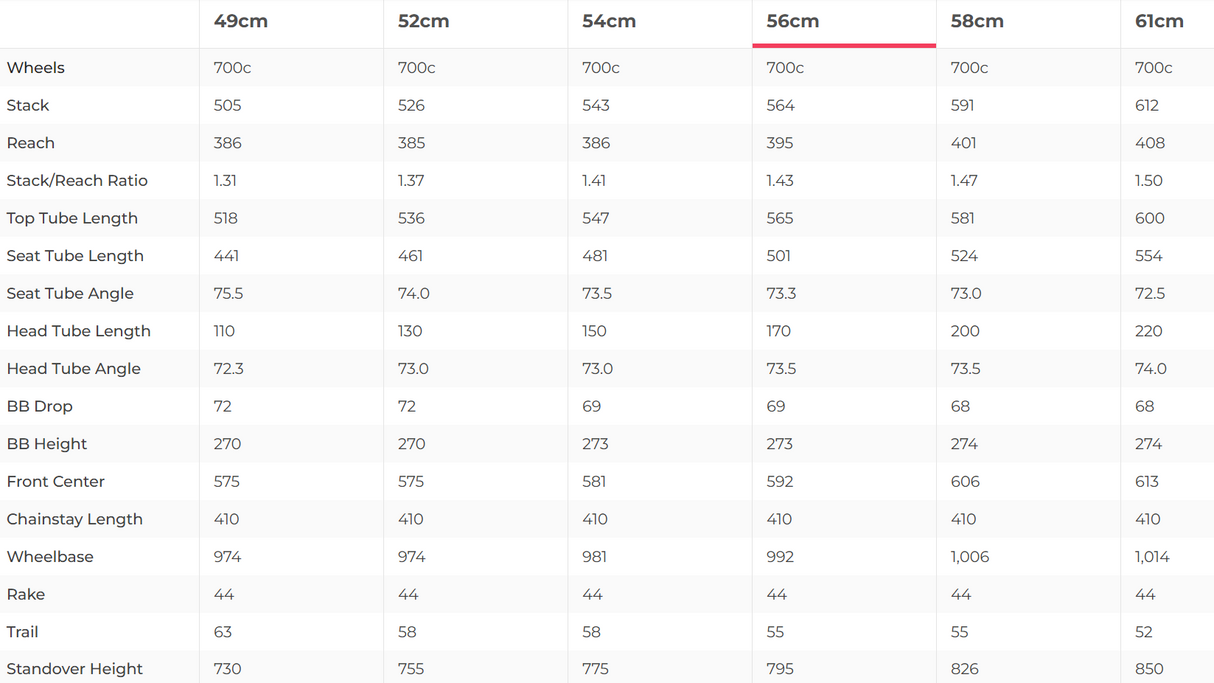
Task: Select the 49cm size column header
Action: (241, 21)
